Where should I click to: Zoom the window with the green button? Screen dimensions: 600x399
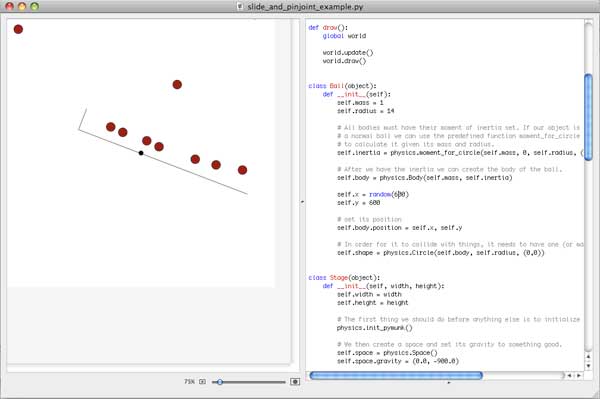point(35,6)
